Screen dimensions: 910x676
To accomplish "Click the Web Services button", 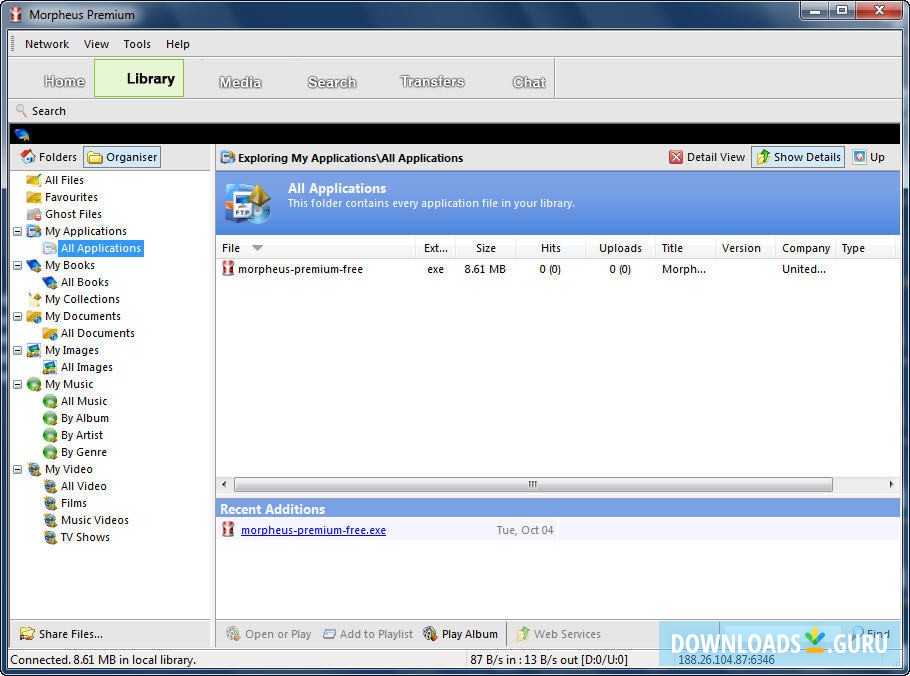I will [x=559, y=634].
